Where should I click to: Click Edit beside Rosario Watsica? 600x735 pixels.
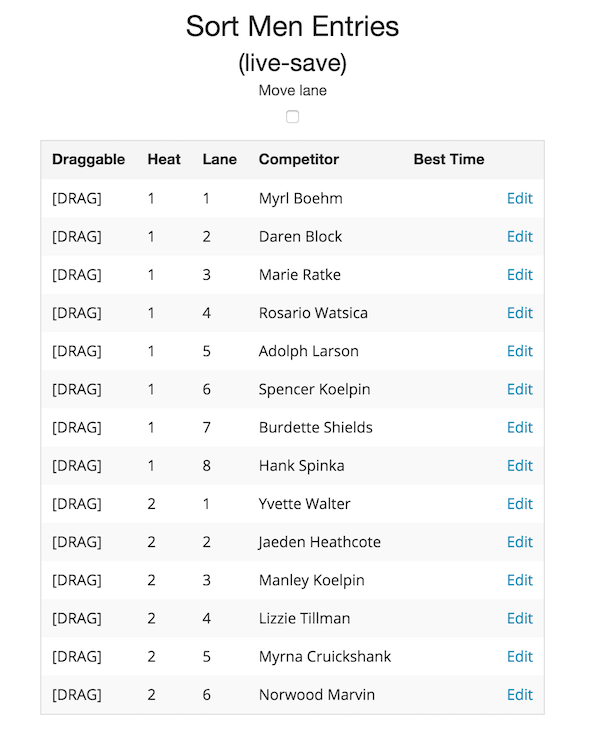coord(519,313)
